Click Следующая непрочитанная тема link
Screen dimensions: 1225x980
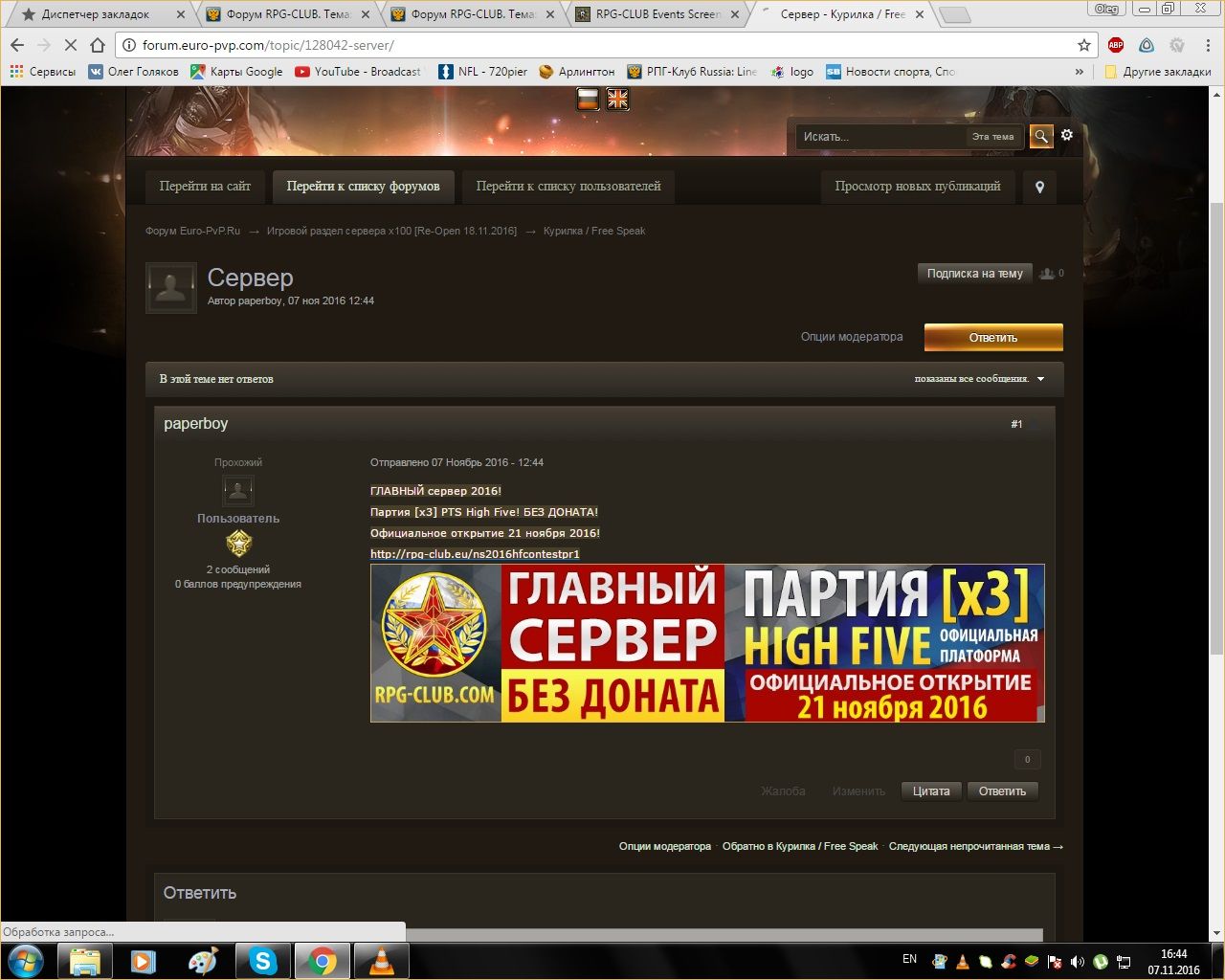pos(975,846)
